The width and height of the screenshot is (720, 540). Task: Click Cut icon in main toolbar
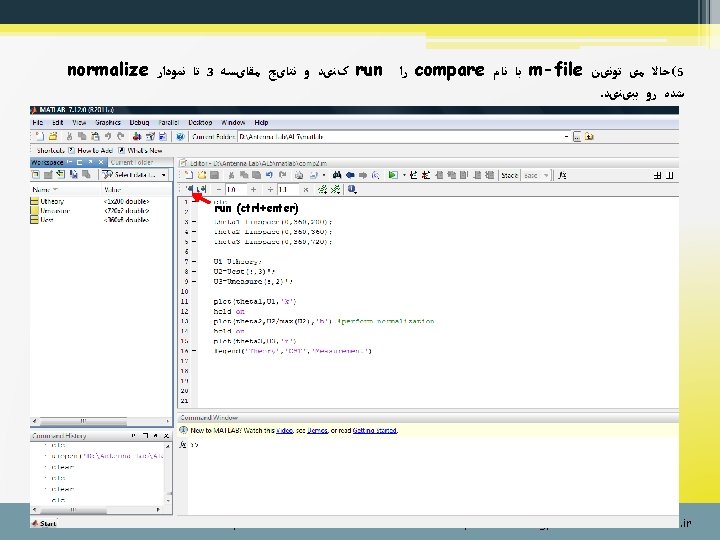pos(69,136)
